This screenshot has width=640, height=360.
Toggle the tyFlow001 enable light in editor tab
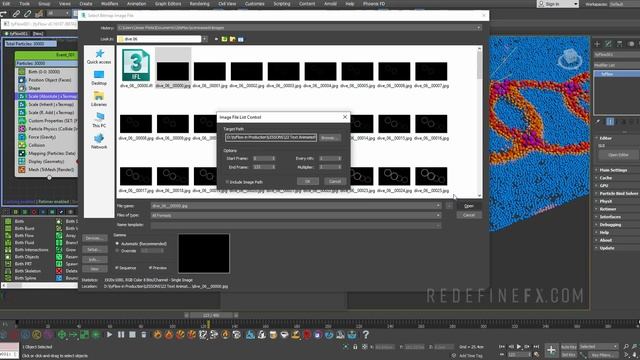tap(7, 33)
